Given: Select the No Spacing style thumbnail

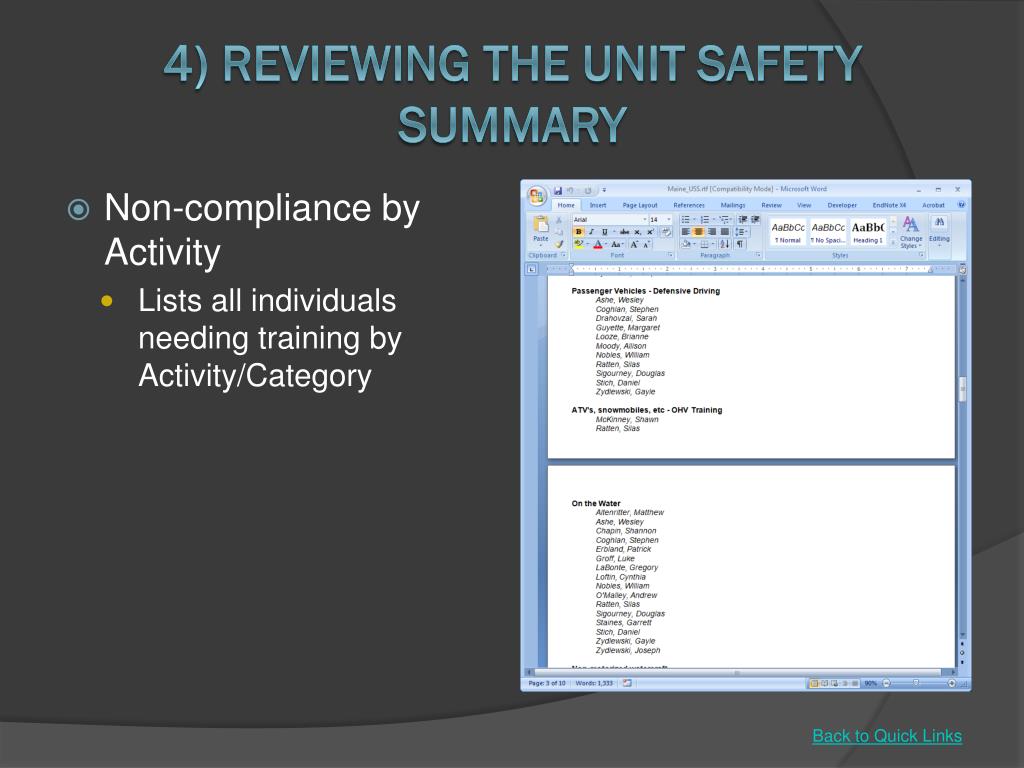Looking at the screenshot, I should click(x=828, y=232).
